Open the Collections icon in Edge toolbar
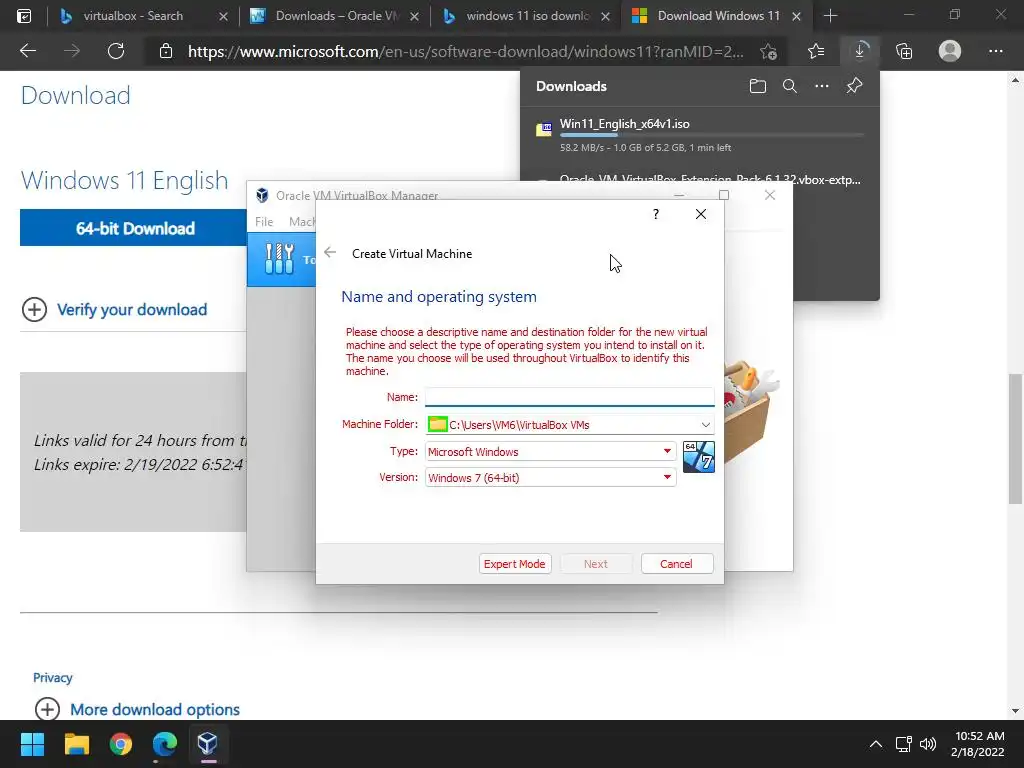The height and width of the screenshot is (768, 1024). (x=904, y=51)
